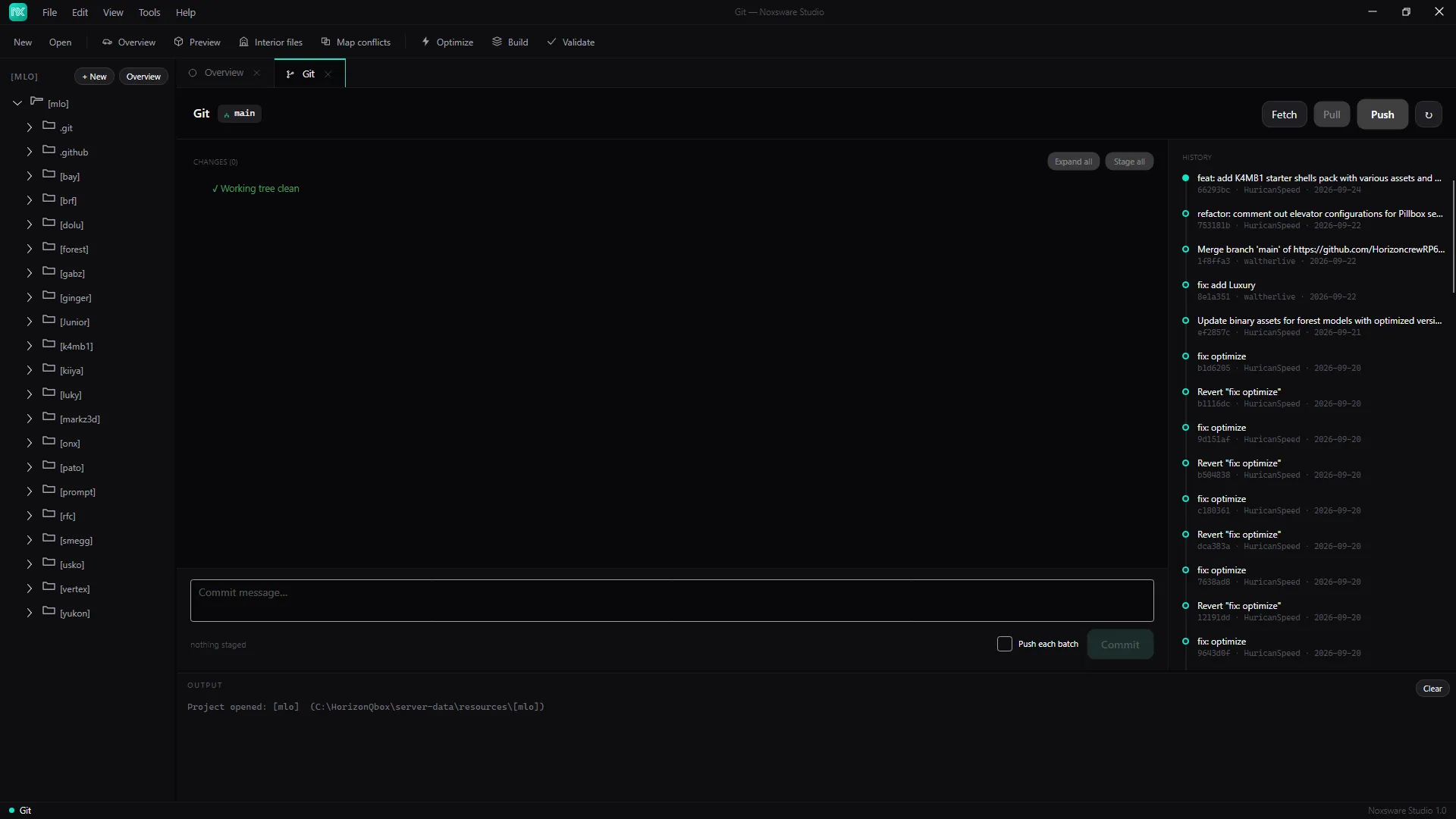The image size is (1456, 819).
Task: Select the [smegg] folder row
Action: 87,540
